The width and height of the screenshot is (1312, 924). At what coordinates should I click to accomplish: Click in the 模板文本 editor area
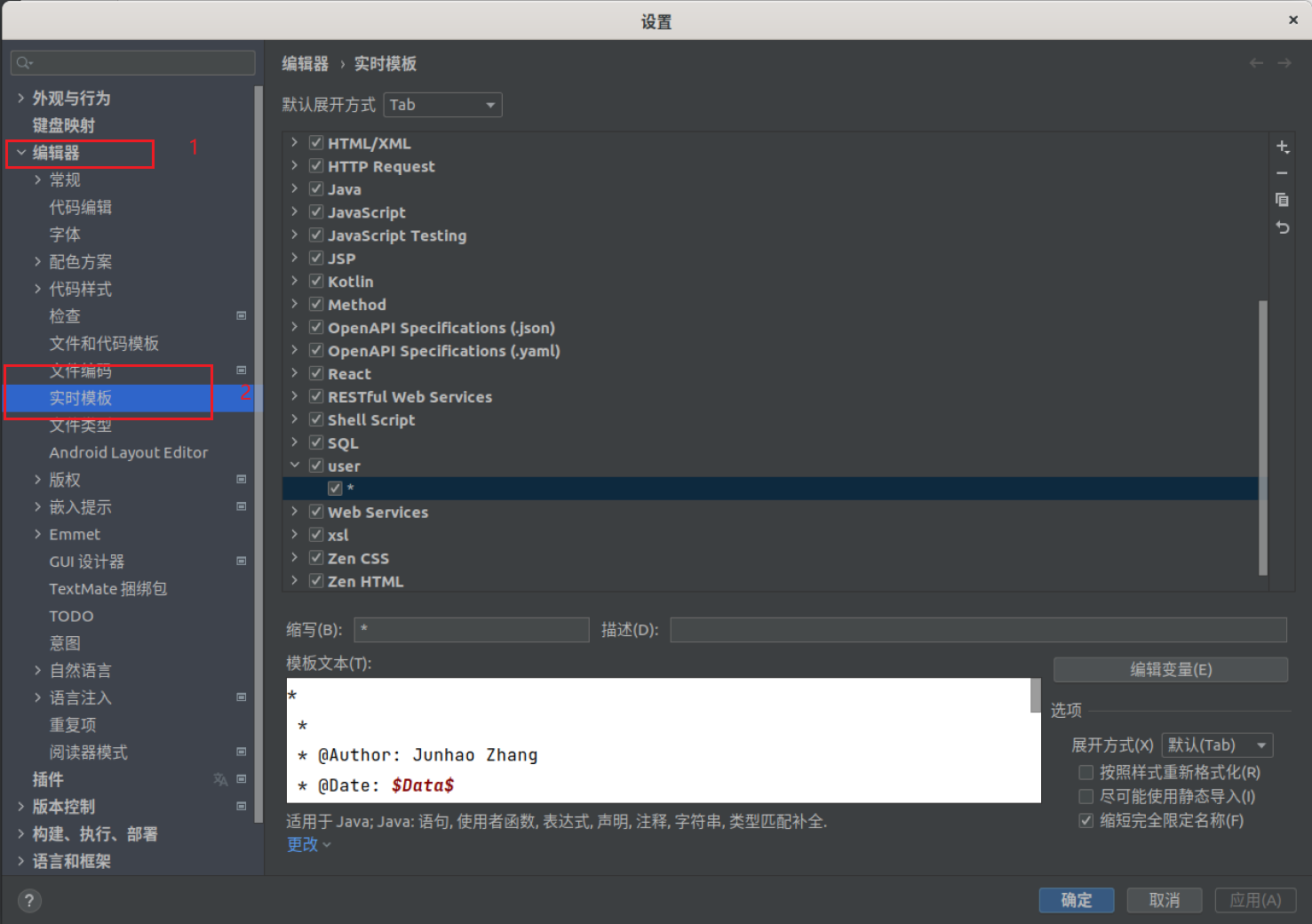pyautogui.click(x=657, y=740)
